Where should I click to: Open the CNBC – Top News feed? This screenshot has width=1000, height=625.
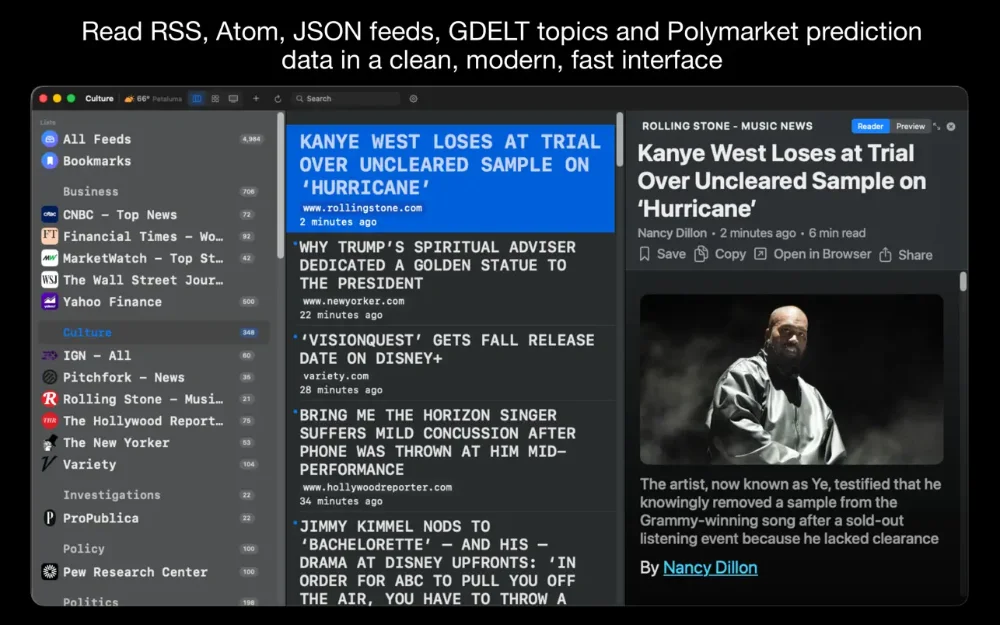point(153,214)
